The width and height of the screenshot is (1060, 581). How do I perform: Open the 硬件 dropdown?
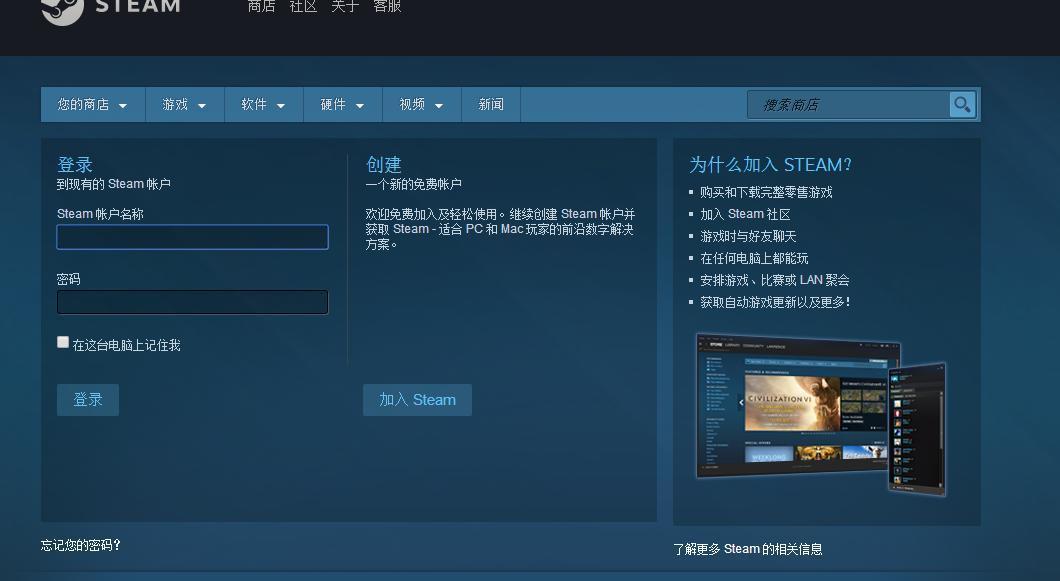click(342, 104)
